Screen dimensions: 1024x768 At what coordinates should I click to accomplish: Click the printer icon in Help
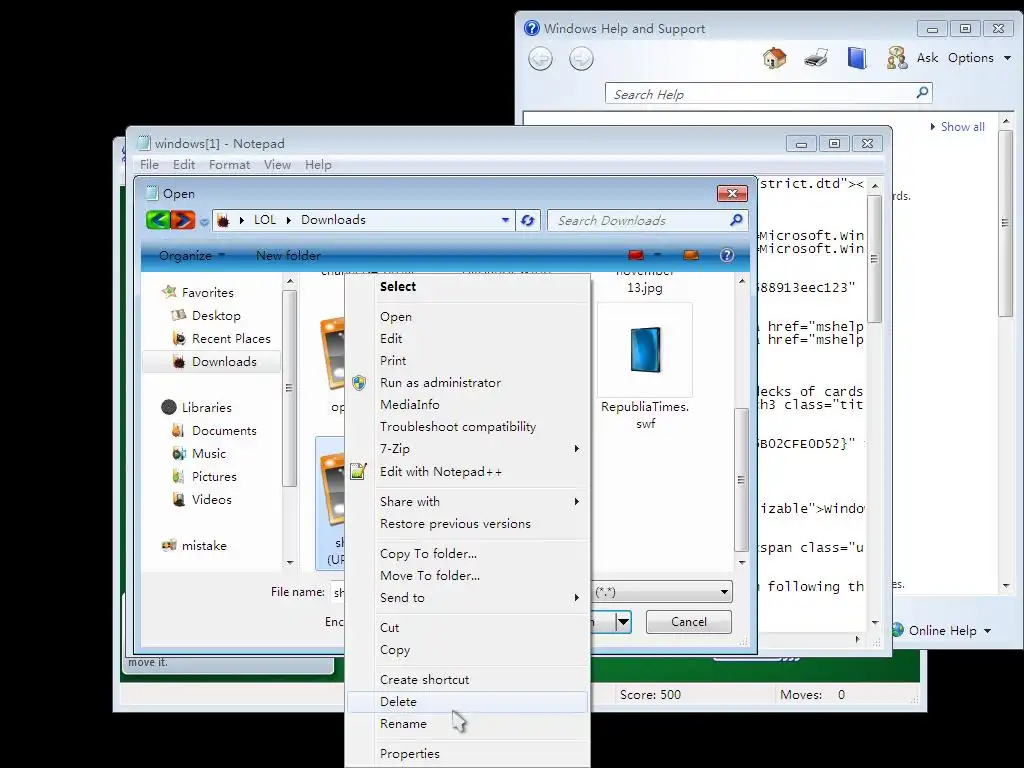816,58
